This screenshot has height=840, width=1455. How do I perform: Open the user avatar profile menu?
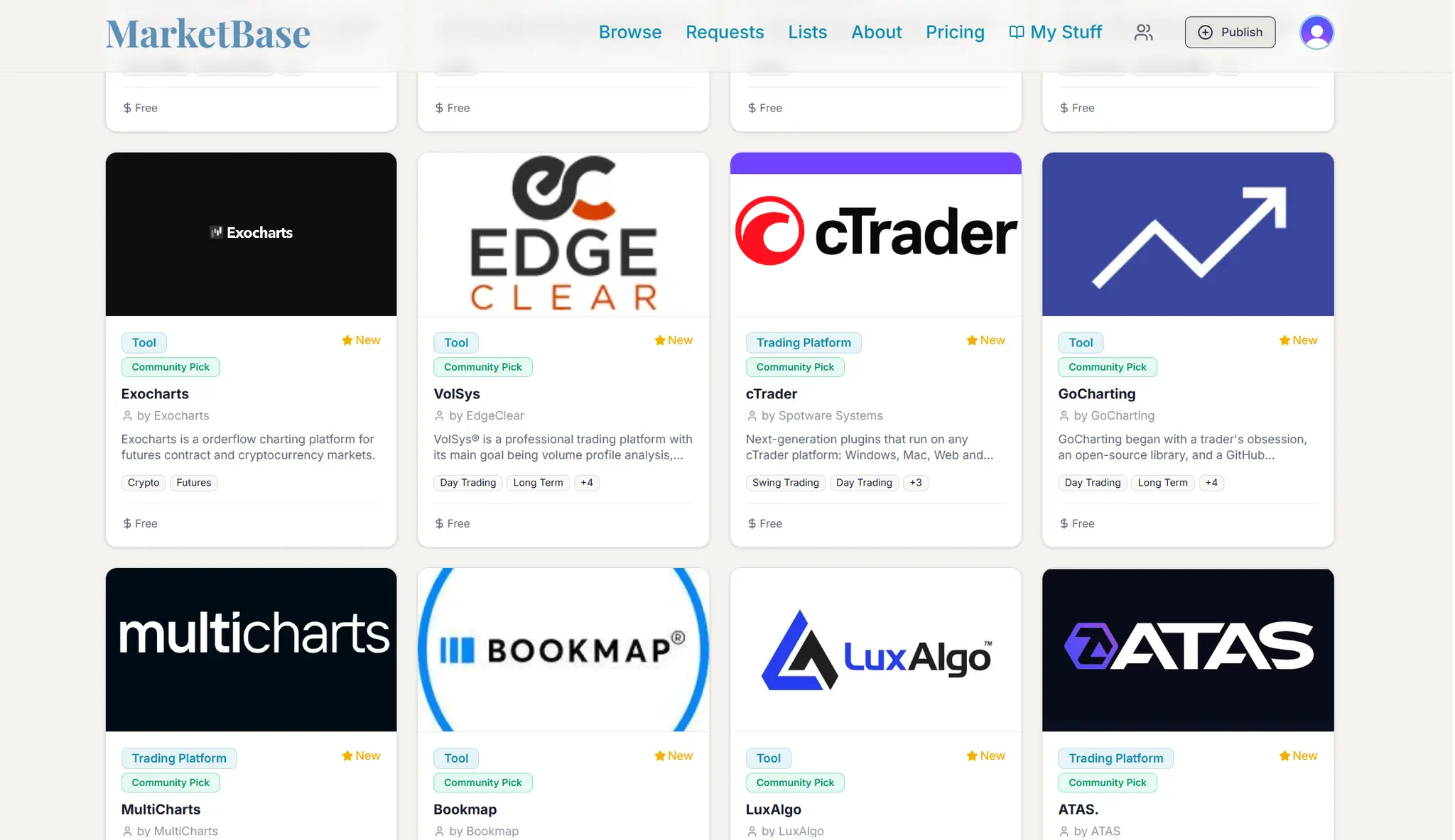1316,32
